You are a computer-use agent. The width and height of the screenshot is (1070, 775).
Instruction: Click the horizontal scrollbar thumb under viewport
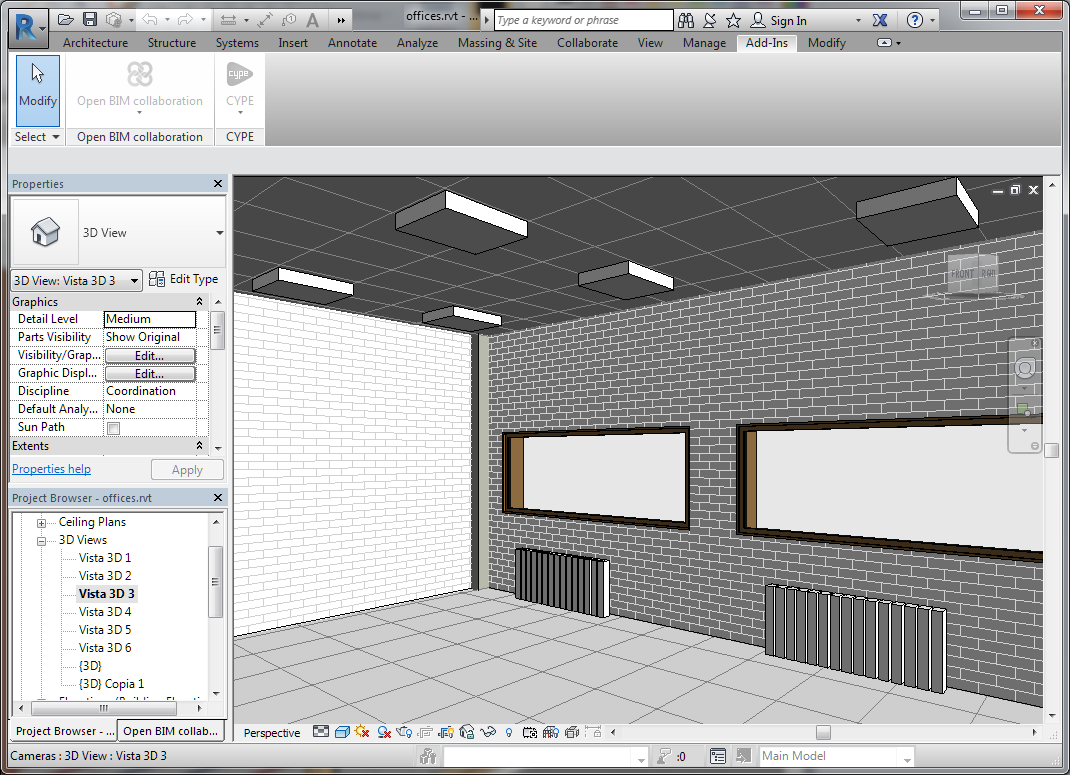[x=823, y=733]
